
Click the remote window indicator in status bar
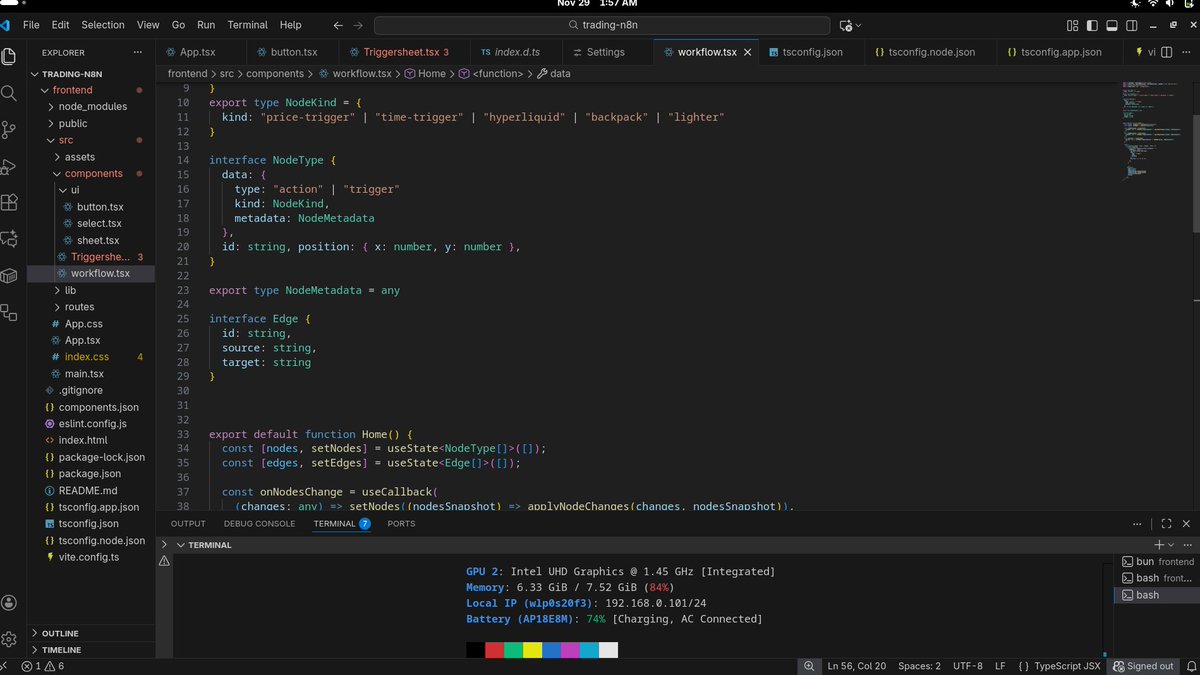pos(5,666)
